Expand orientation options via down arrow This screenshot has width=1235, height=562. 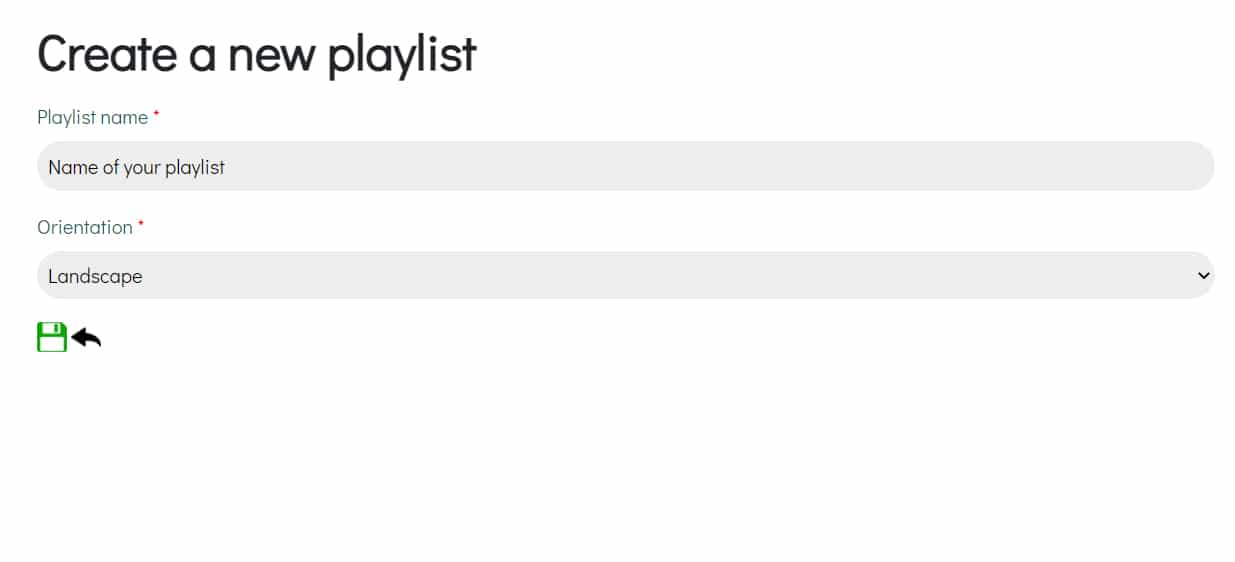[x=1203, y=275]
